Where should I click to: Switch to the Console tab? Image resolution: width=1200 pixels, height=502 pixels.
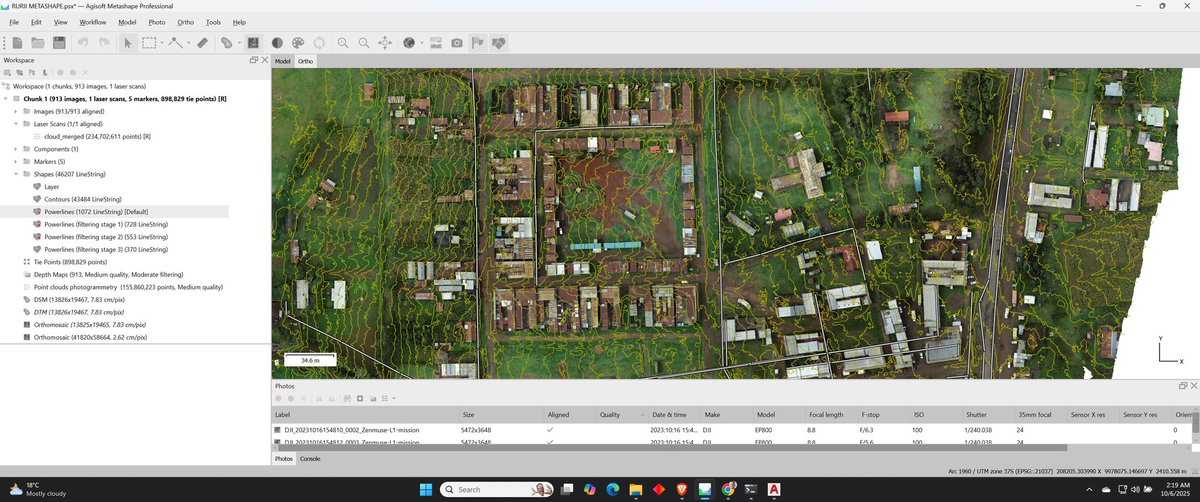[310, 458]
